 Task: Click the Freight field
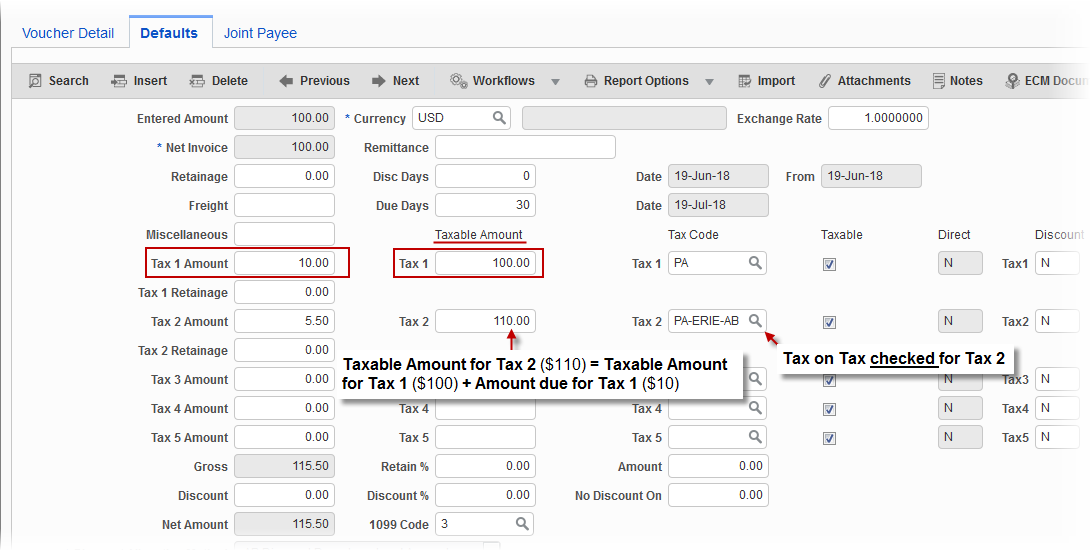tap(285, 205)
